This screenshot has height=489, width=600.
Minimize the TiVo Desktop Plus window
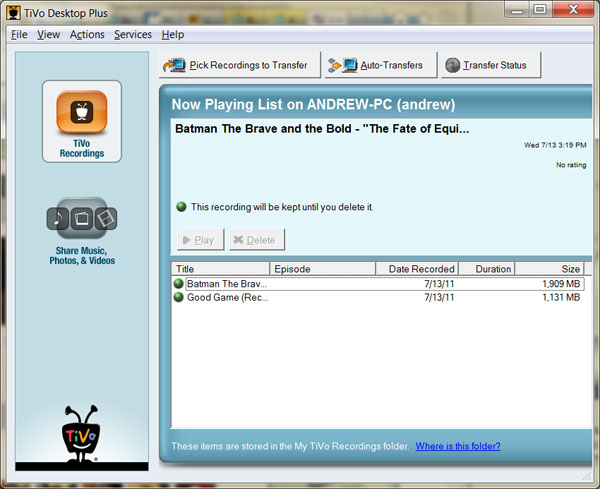click(x=517, y=10)
